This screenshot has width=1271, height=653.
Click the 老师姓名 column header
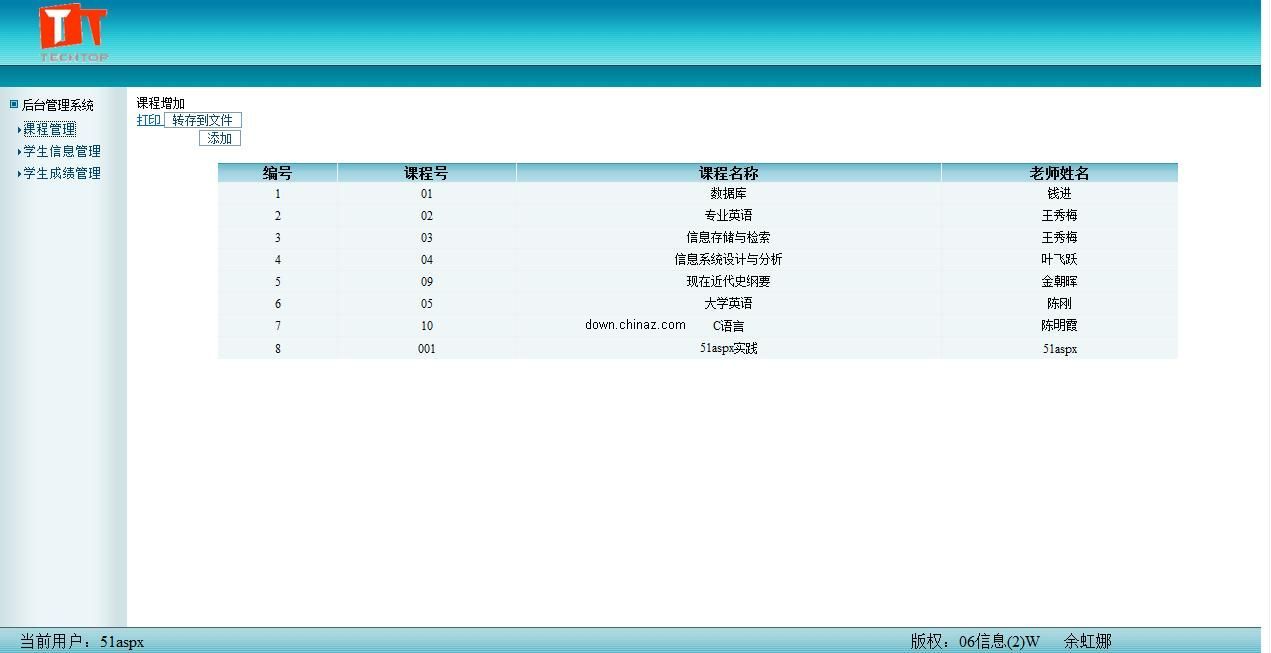tap(1060, 173)
